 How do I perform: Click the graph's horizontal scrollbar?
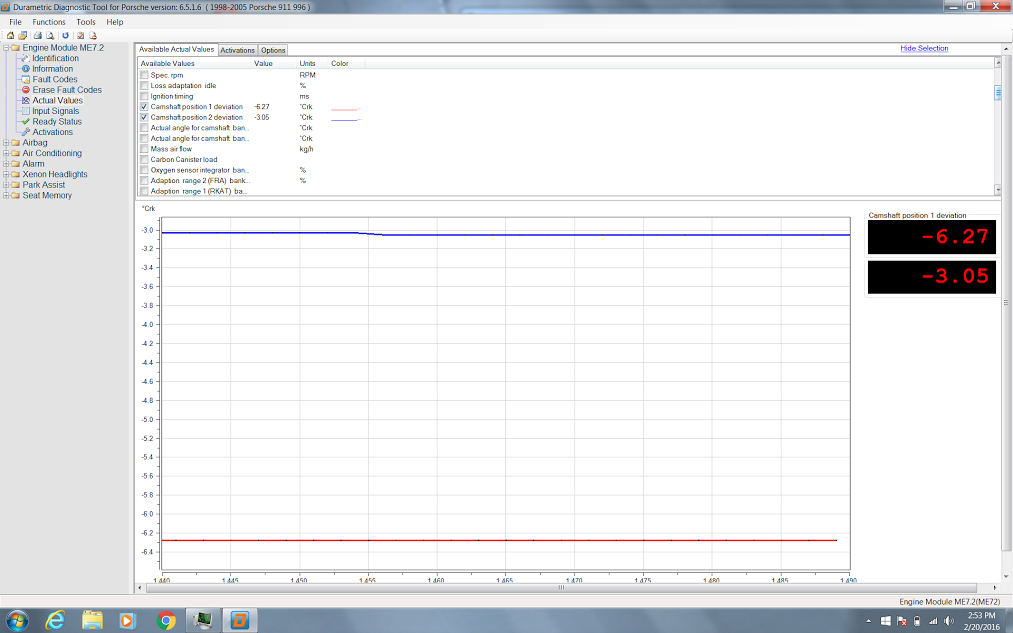(560, 588)
